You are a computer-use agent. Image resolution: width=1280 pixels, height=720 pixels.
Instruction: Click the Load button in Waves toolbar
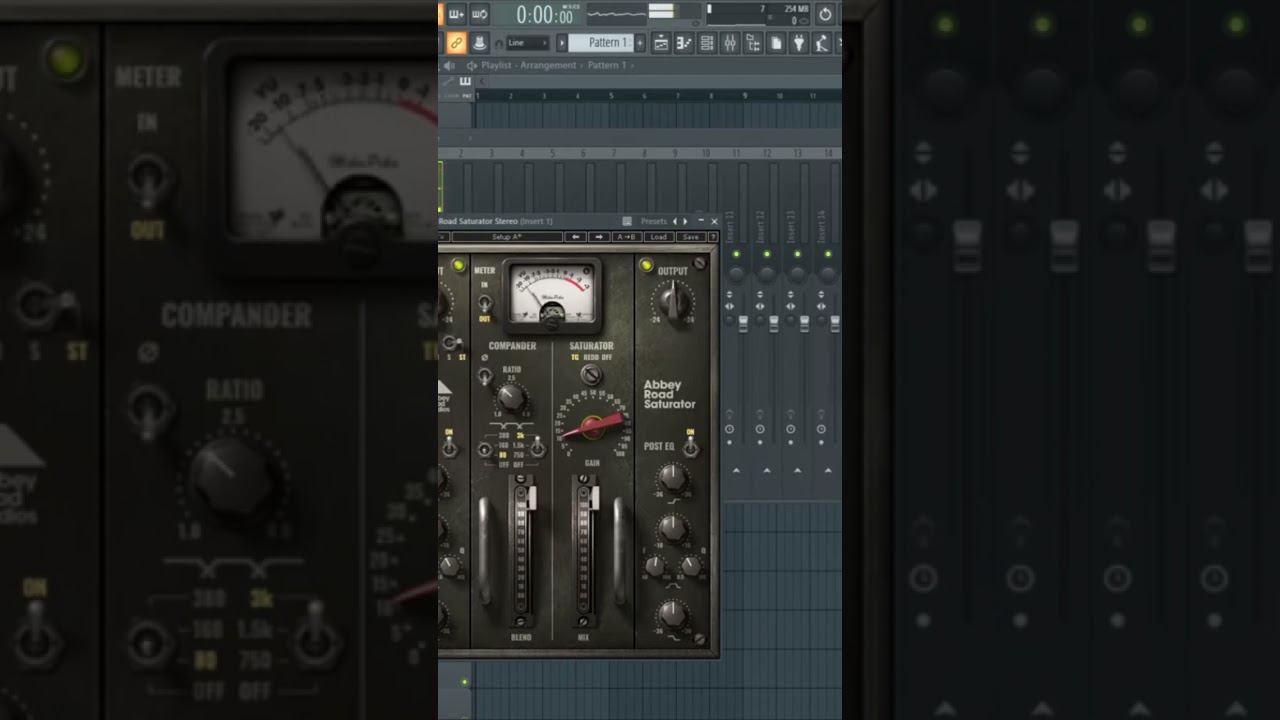point(658,237)
